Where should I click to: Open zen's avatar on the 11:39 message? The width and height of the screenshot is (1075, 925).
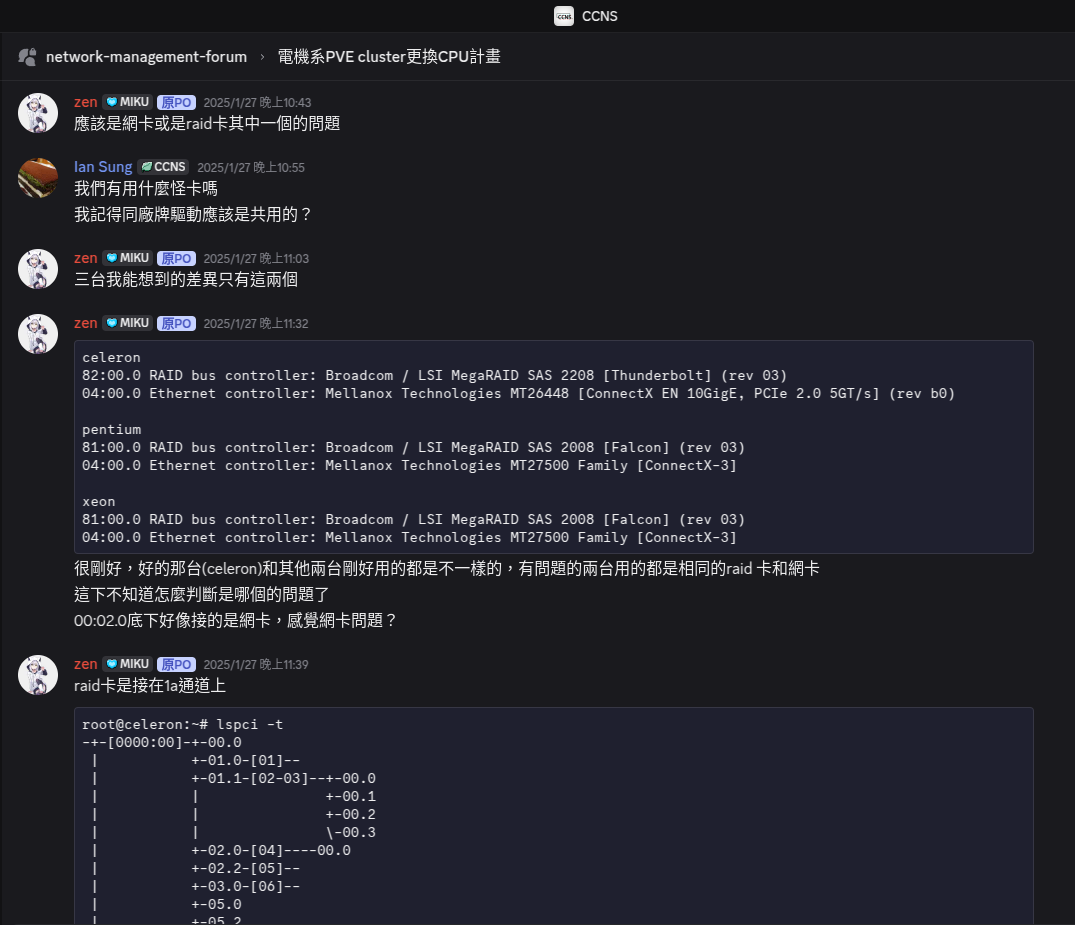click(38, 675)
